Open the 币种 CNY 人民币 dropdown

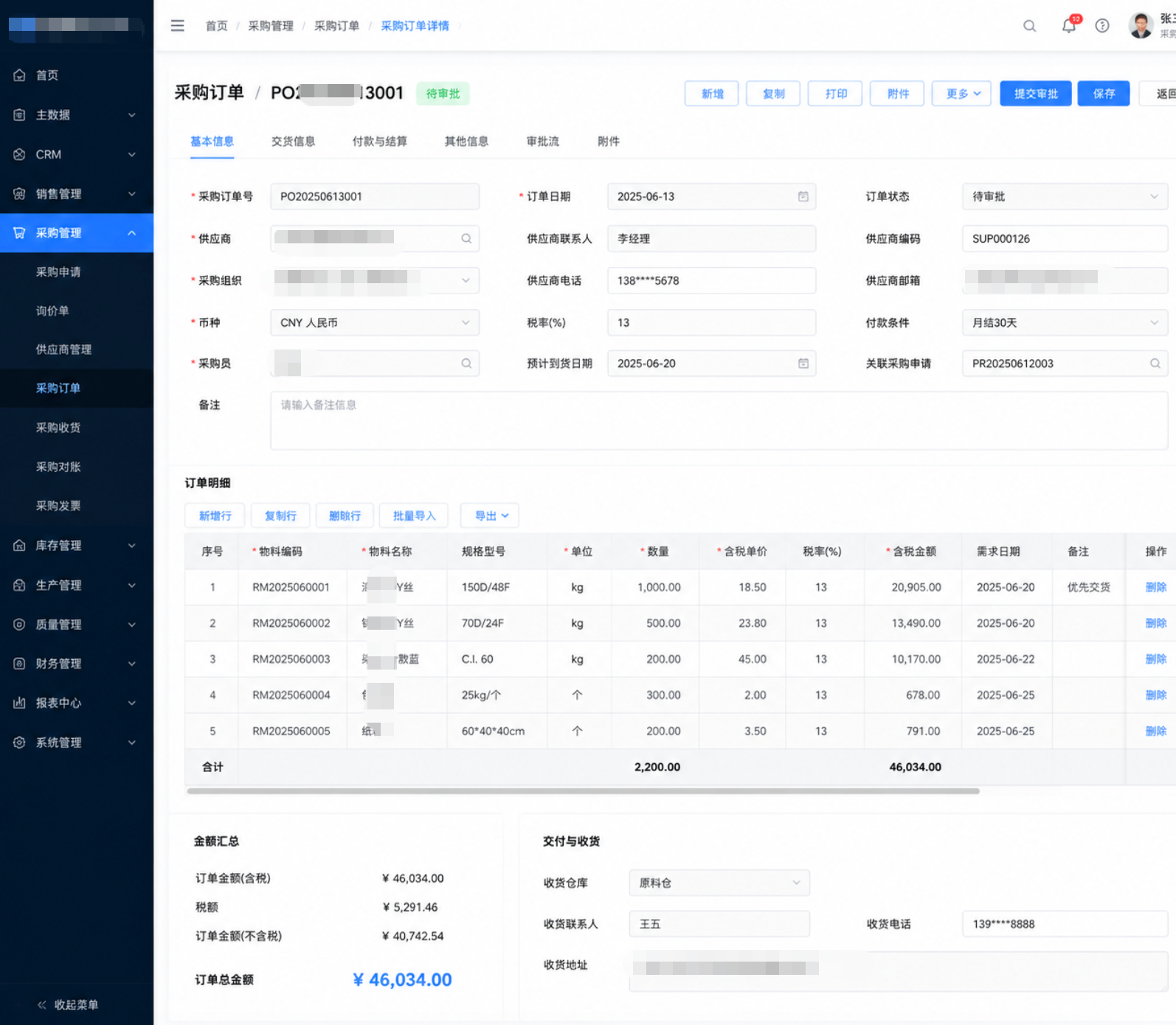375,323
